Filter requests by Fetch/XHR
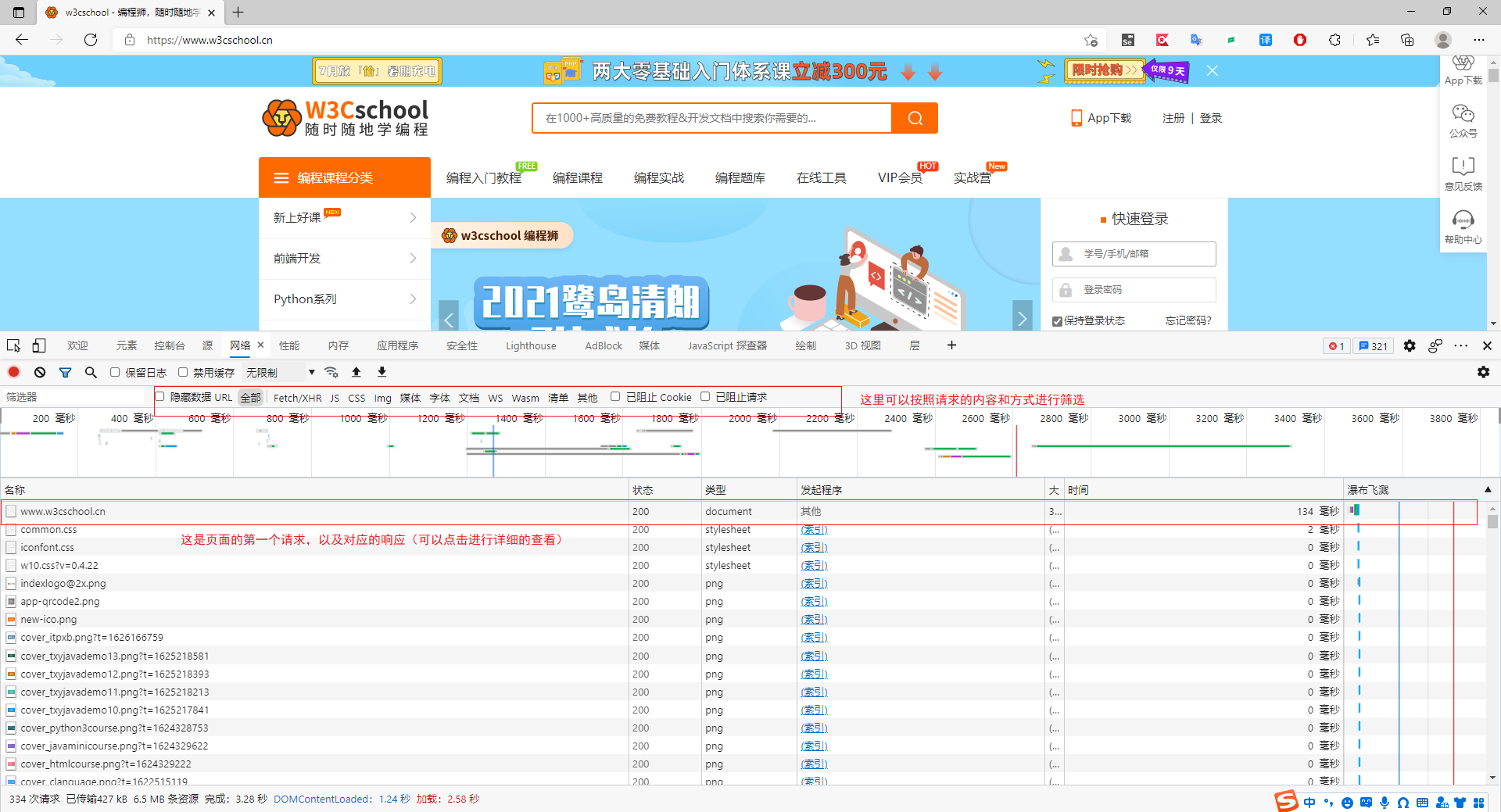Screen dimensions: 1501x812 coord(297,398)
